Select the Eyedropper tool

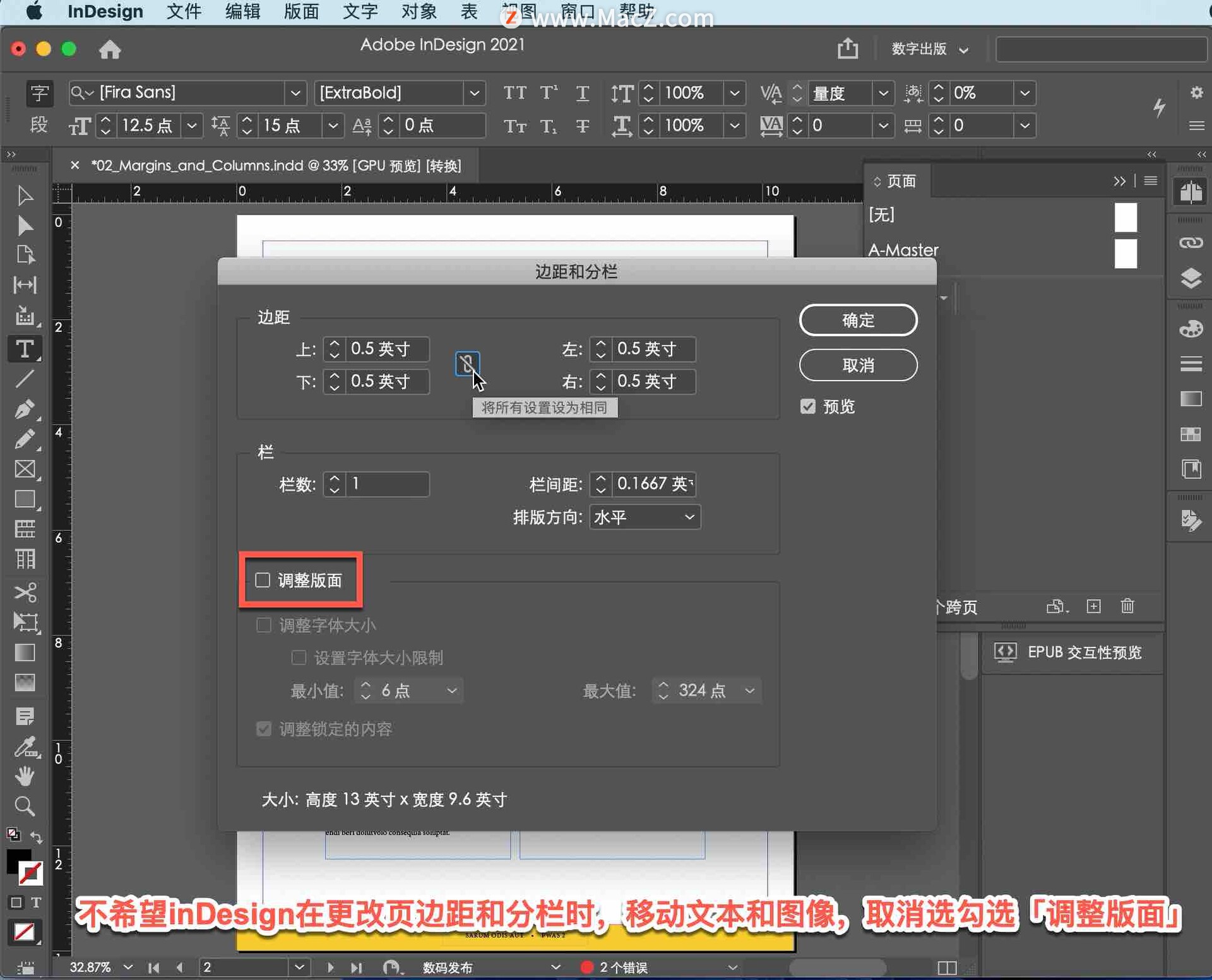(x=25, y=747)
